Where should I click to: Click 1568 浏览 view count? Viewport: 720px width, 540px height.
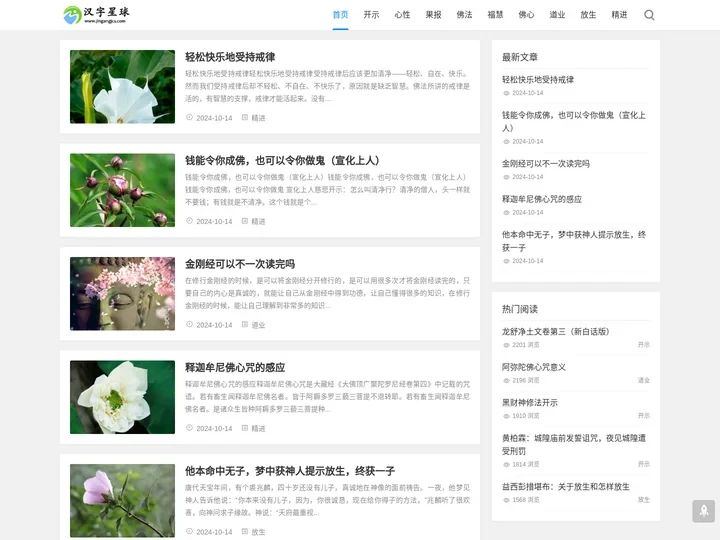(x=526, y=500)
